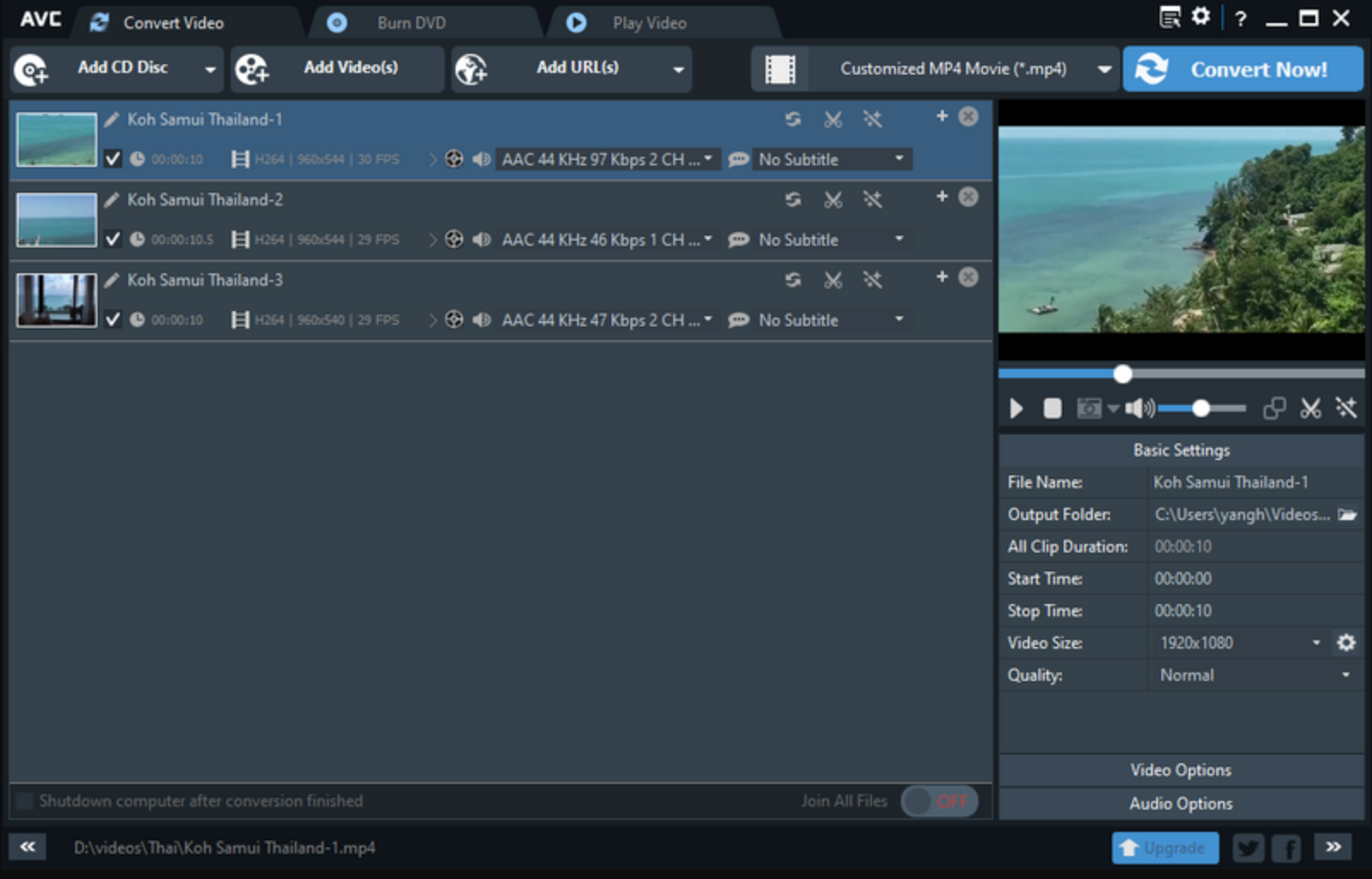
Task: Enable shutdown computer after conversion finished
Action: (25, 800)
